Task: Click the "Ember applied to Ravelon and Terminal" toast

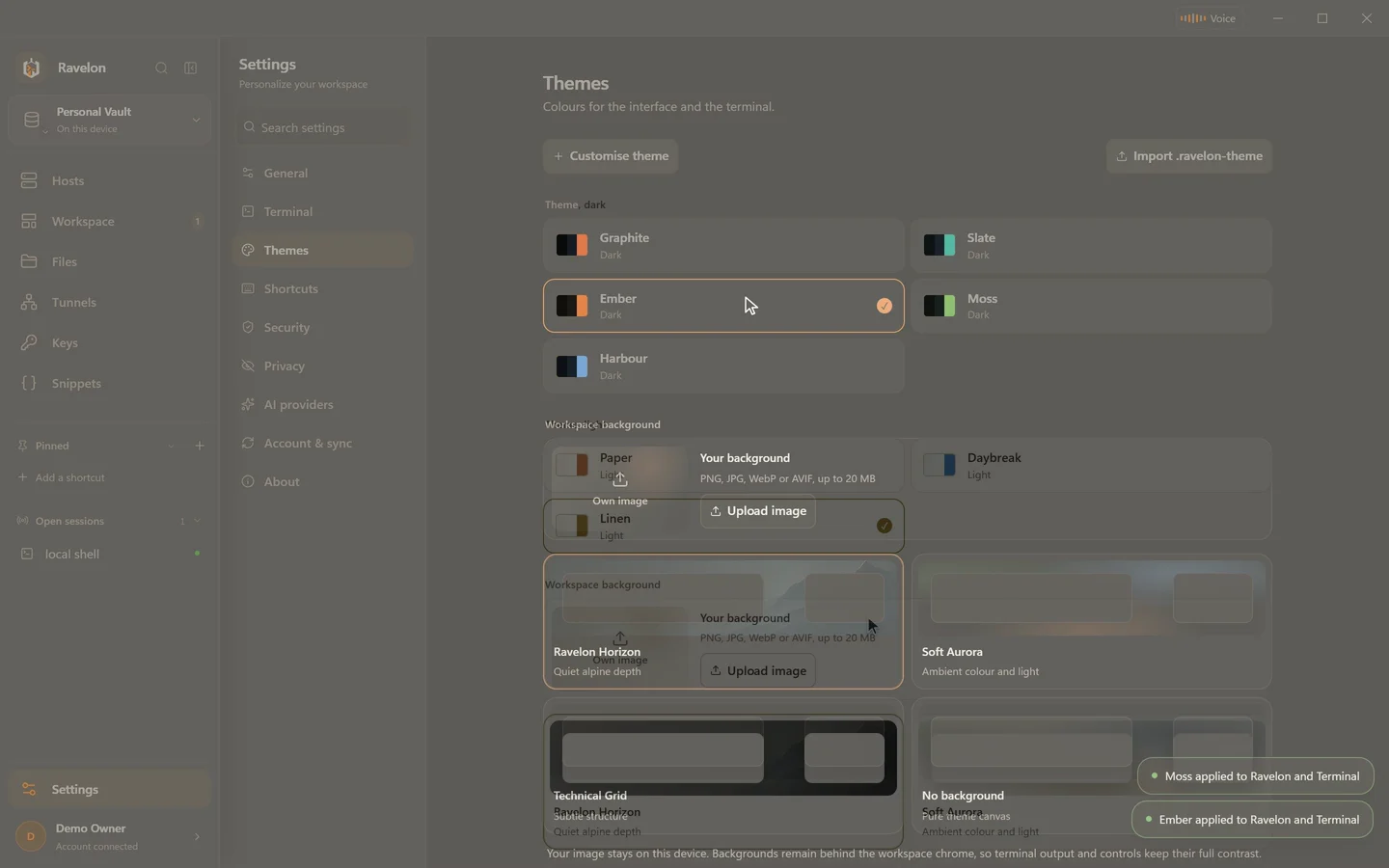Action: coord(1252,820)
